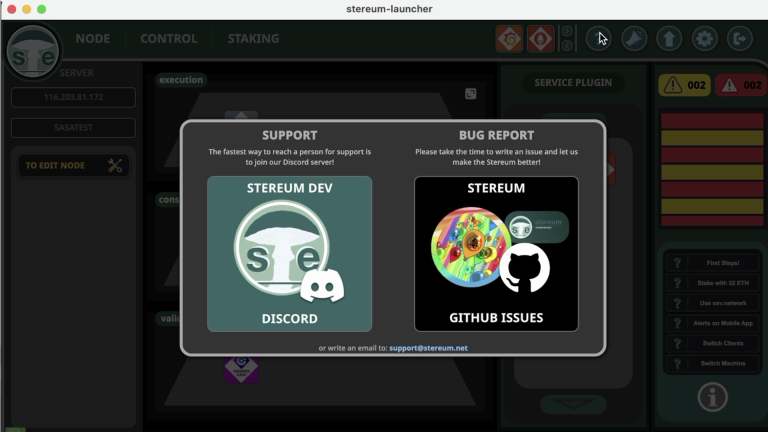Click the SUPPORT heading text
This screenshot has height=432, width=768.
click(x=289, y=135)
